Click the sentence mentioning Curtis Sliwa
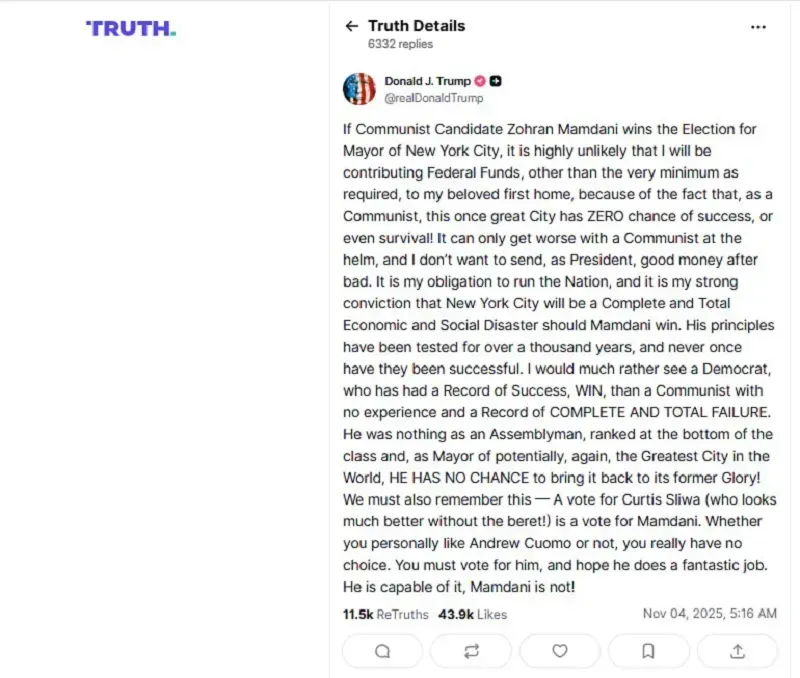This screenshot has height=678, width=800. (x=560, y=499)
